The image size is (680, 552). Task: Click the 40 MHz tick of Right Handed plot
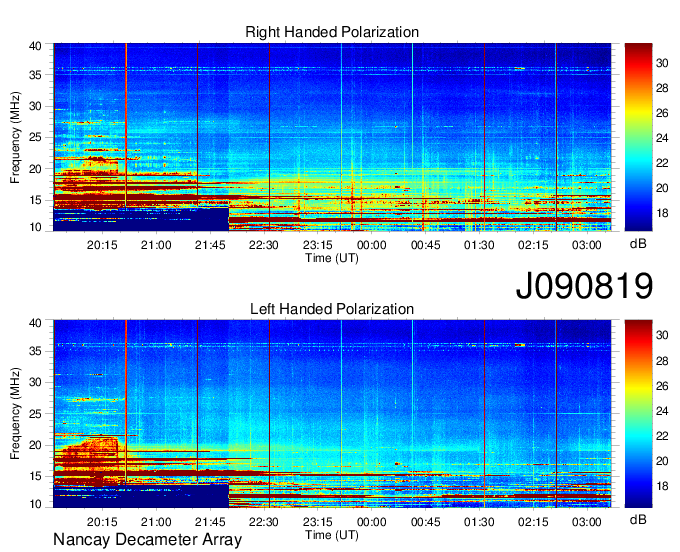[x=35, y=46]
